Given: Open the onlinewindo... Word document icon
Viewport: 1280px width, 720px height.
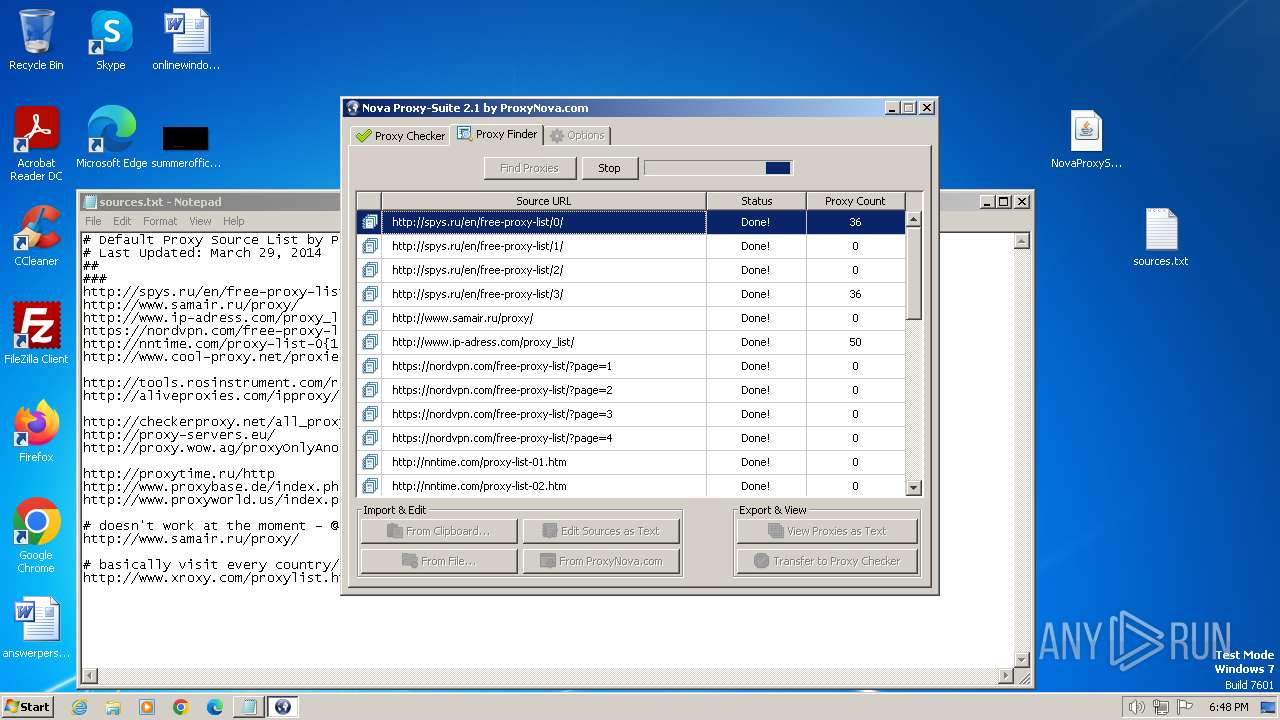Looking at the screenshot, I should click(x=186, y=40).
